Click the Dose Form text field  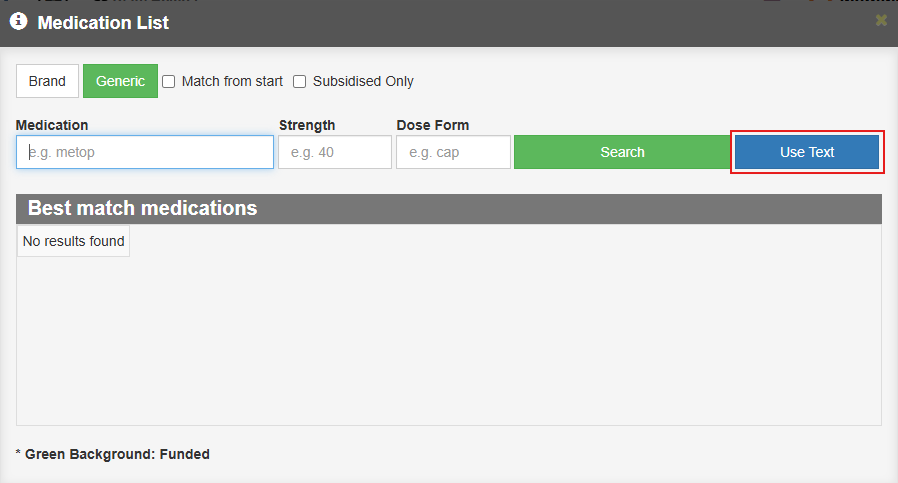tap(453, 152)
